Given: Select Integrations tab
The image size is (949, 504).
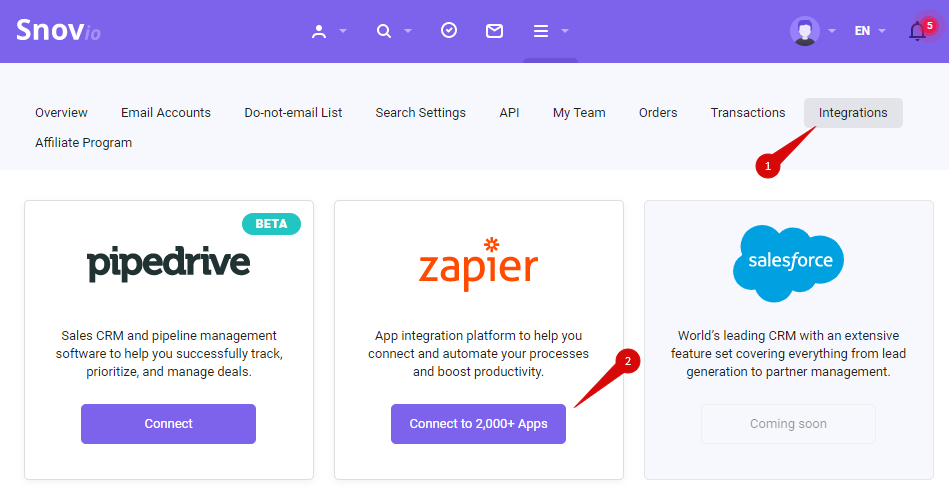Looking at the screenshot, I should (x=853, y=113).
